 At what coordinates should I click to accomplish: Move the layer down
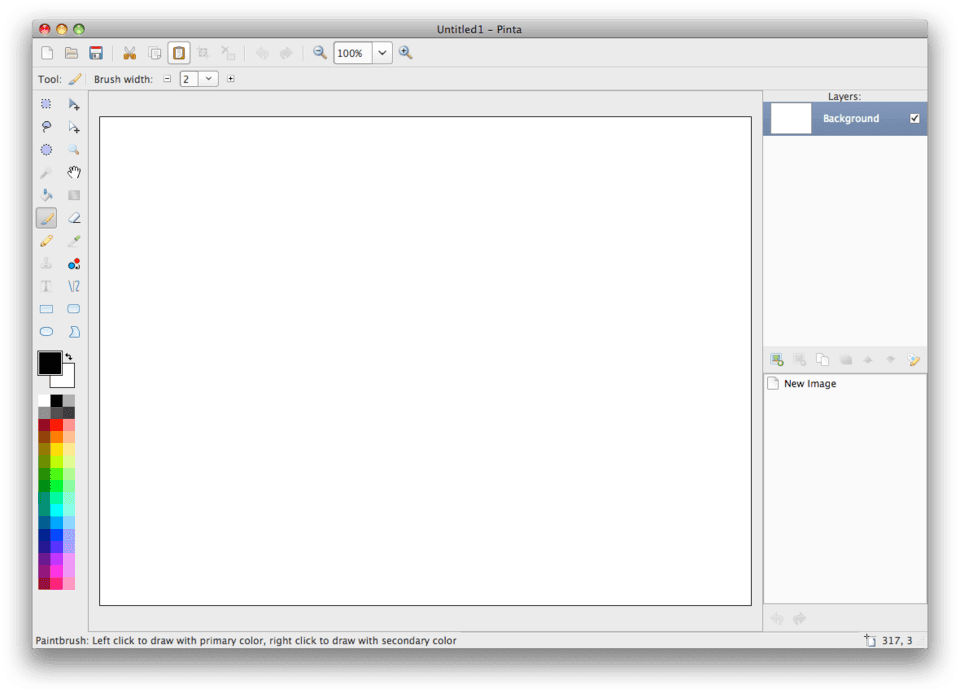coord(891,360)
